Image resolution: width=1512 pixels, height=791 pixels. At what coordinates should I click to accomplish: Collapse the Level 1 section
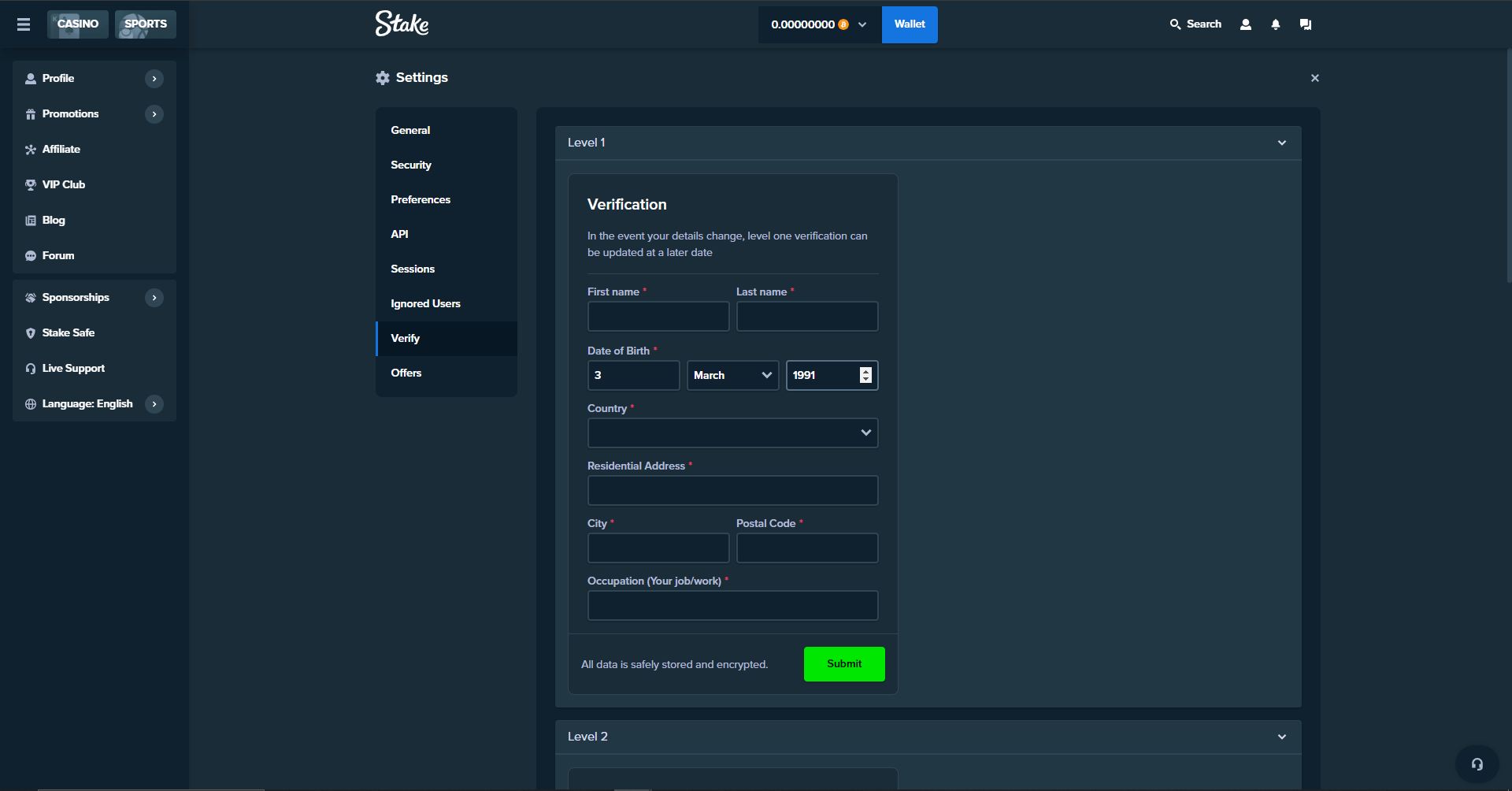[x=1281, y=143]
